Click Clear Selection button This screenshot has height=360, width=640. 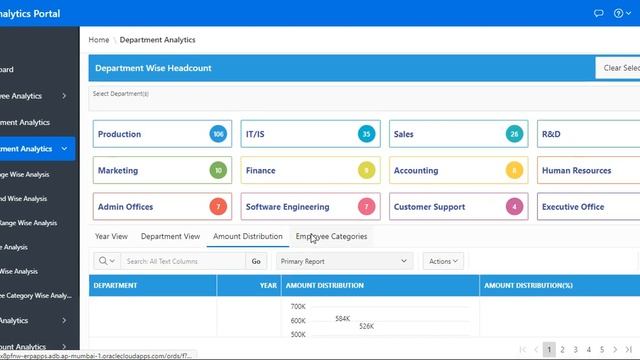[x=618, y=68]
